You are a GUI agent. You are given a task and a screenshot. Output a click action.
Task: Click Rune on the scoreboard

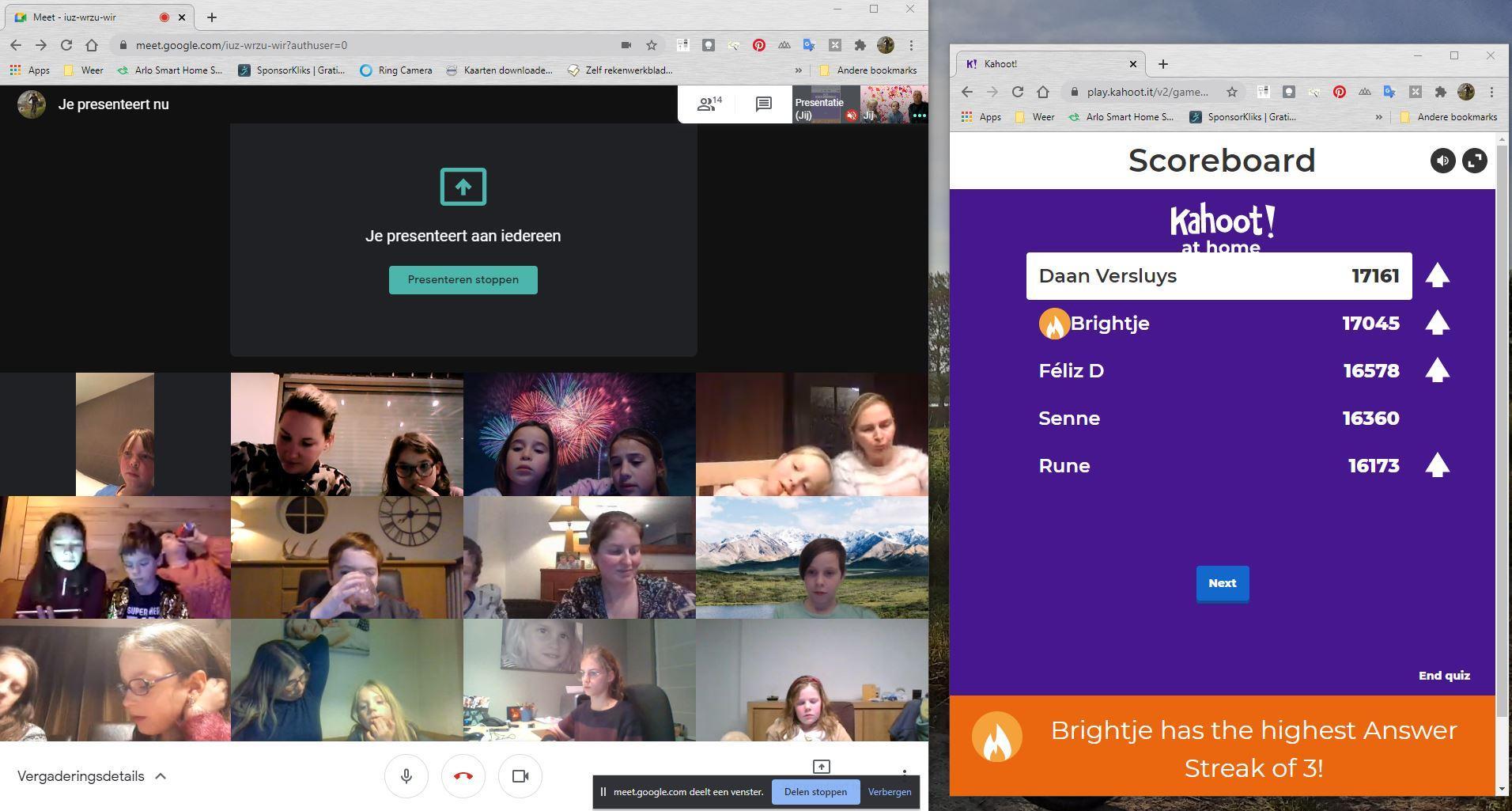[x=1064, y=466]
